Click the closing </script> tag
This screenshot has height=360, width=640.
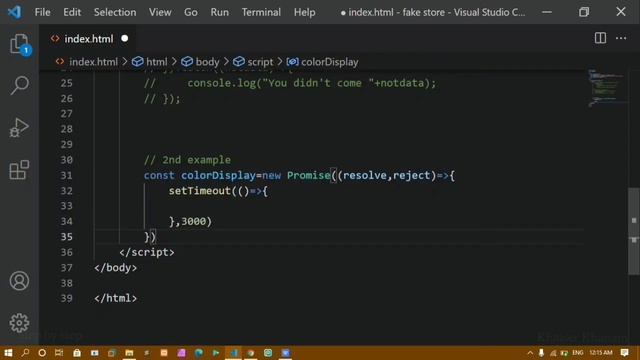tap(147, 252)
